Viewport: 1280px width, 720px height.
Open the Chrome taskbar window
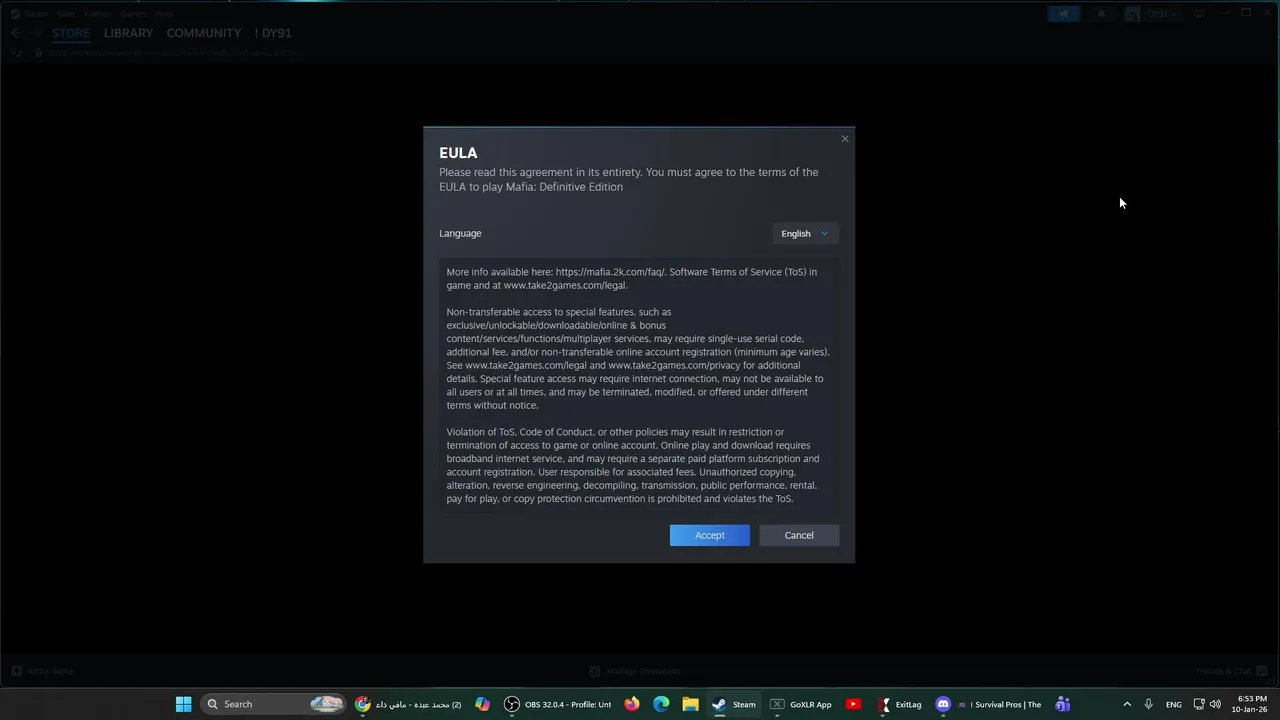click(409, 704)
